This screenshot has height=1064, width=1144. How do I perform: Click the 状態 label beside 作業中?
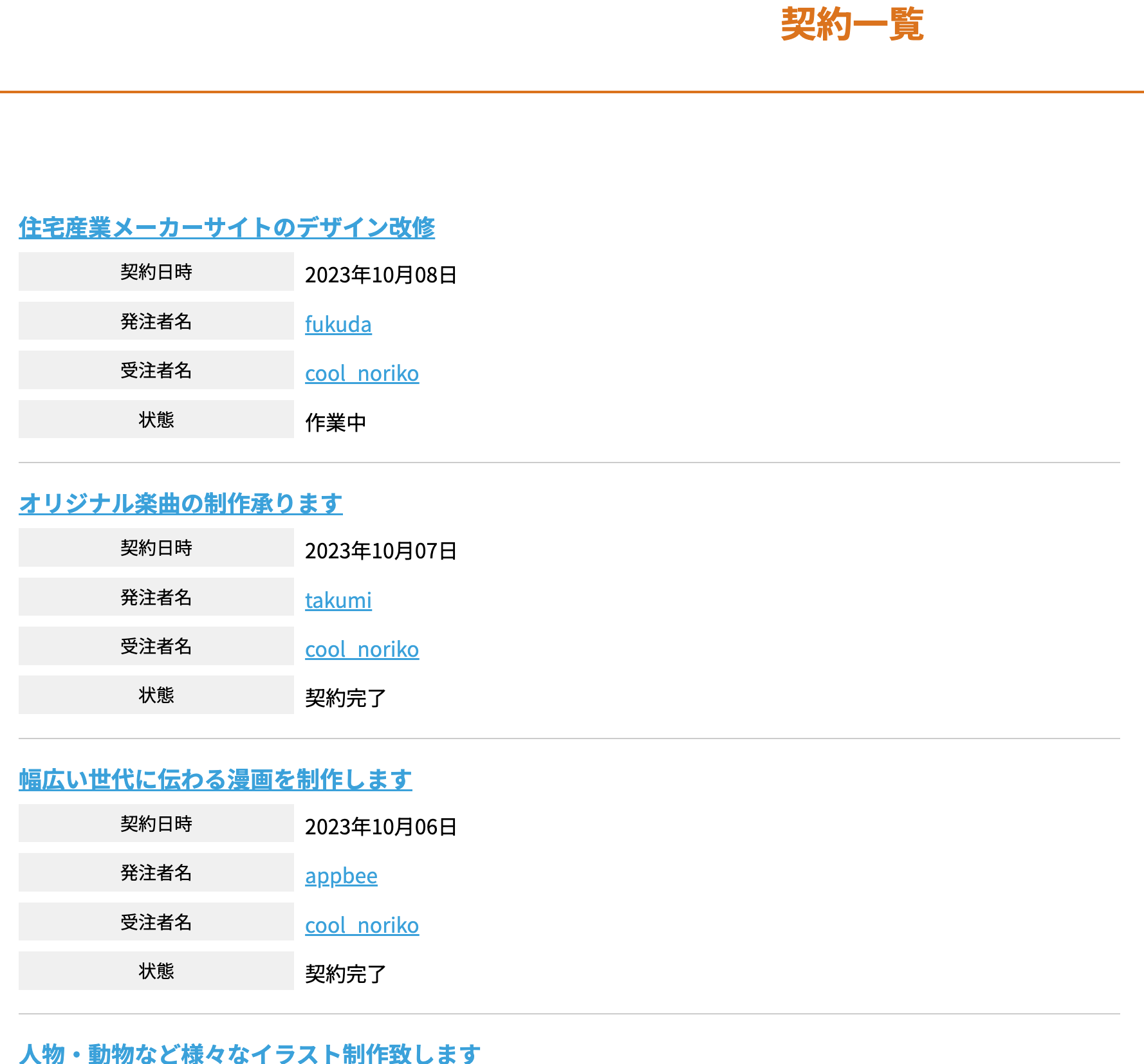tap(156, 419)
